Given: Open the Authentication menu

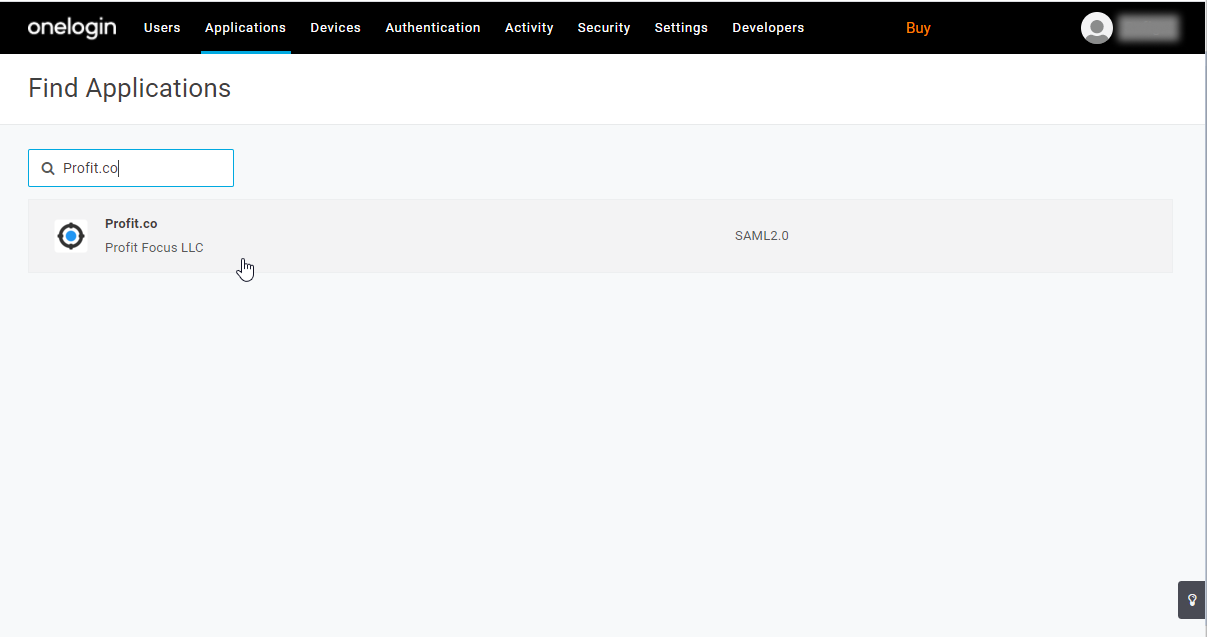Looking at the screenshot, I should [x=433, y=28].
